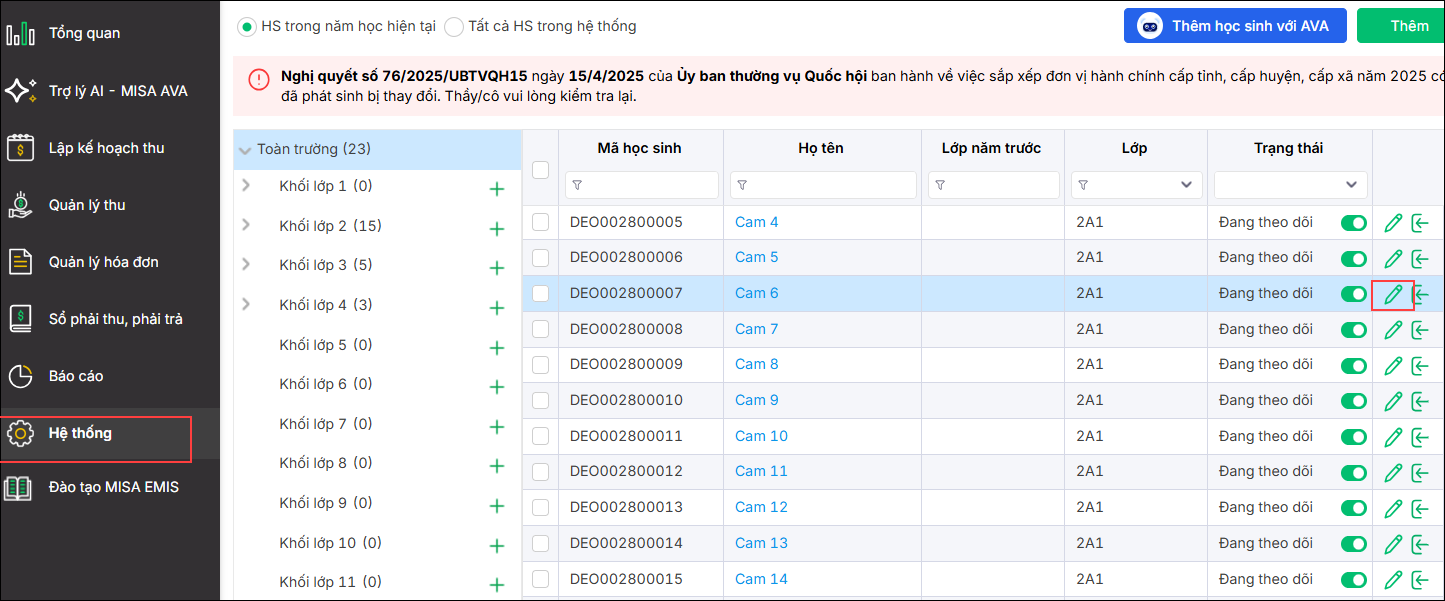Tick the checkbox for DEO002800008

541,329
